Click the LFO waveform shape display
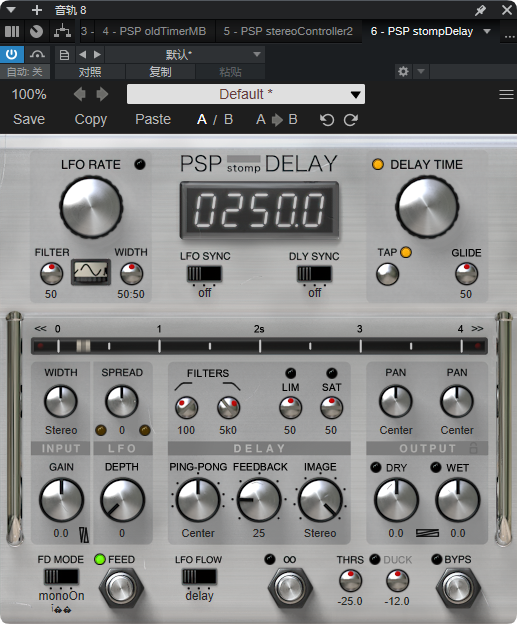 (91, 272)
